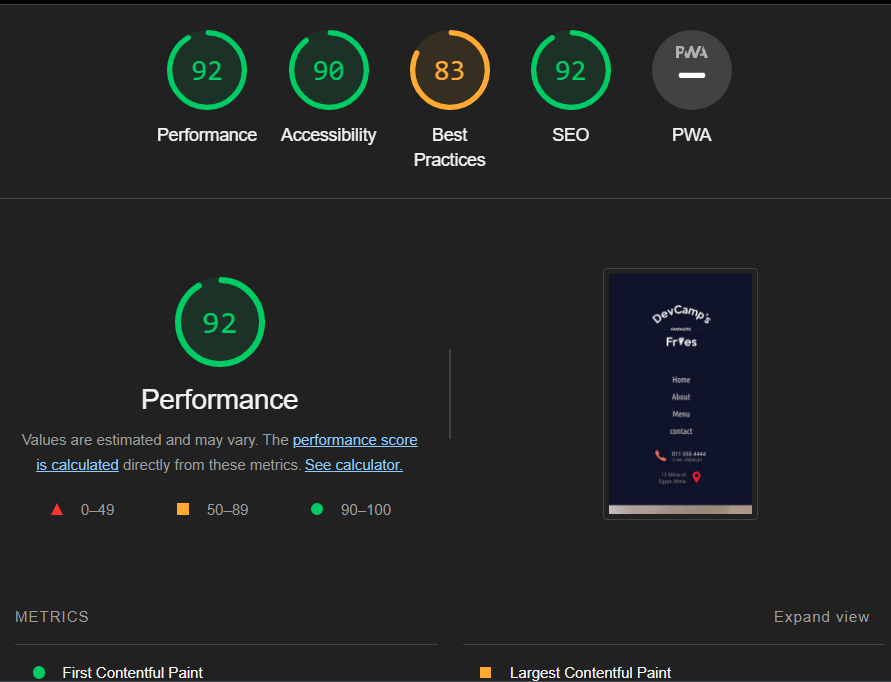Screen dimensions: 891x682
Task: Click the orange square 50–89 legend icon
Action: [x=182, y=509]
